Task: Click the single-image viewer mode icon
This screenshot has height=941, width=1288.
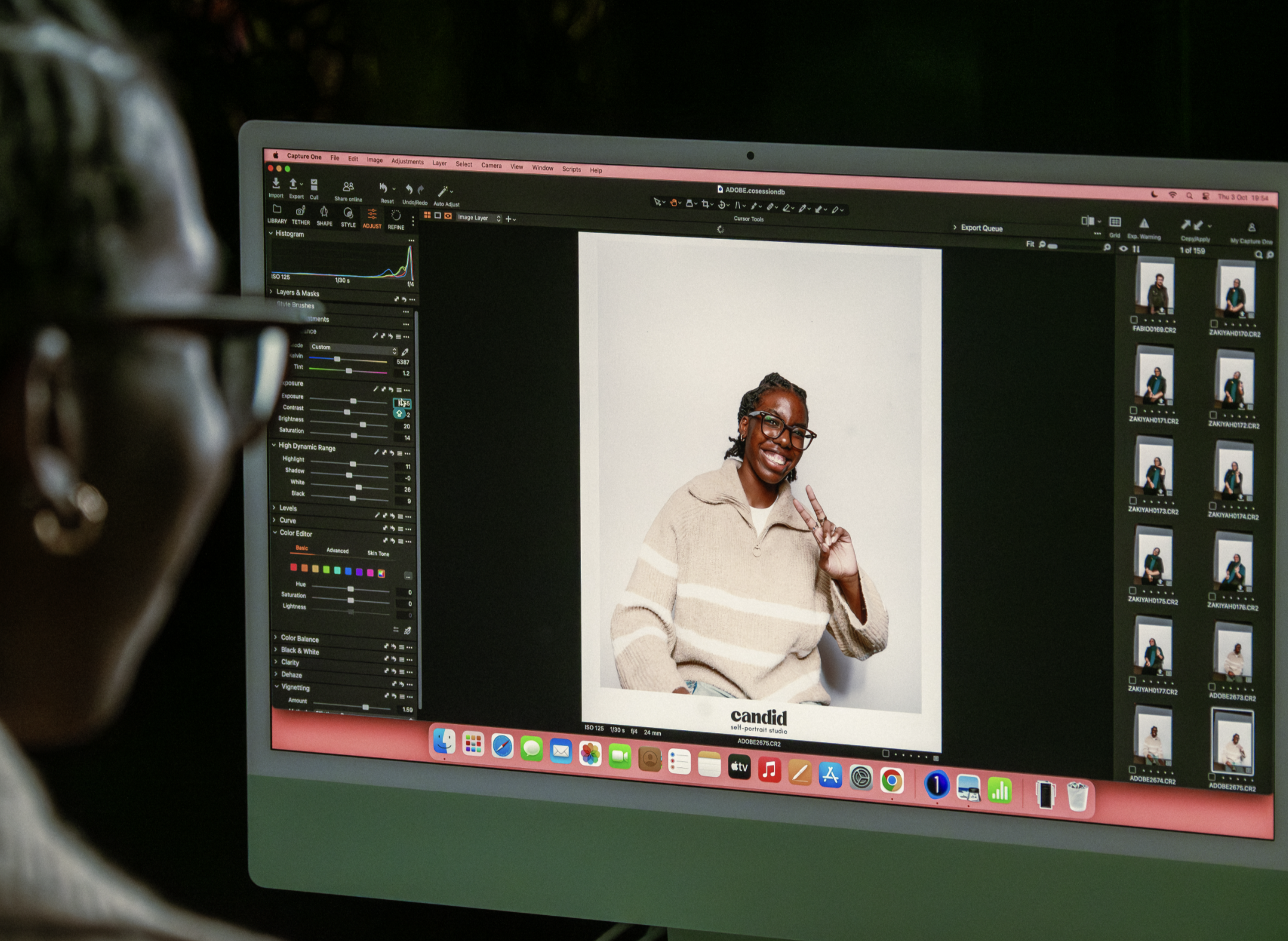Action: [438, 216]
